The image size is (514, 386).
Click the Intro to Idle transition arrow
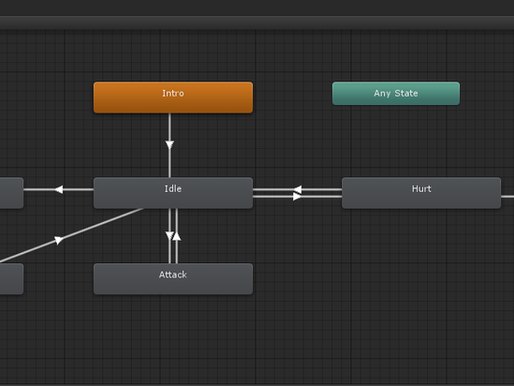click(170, 145)
